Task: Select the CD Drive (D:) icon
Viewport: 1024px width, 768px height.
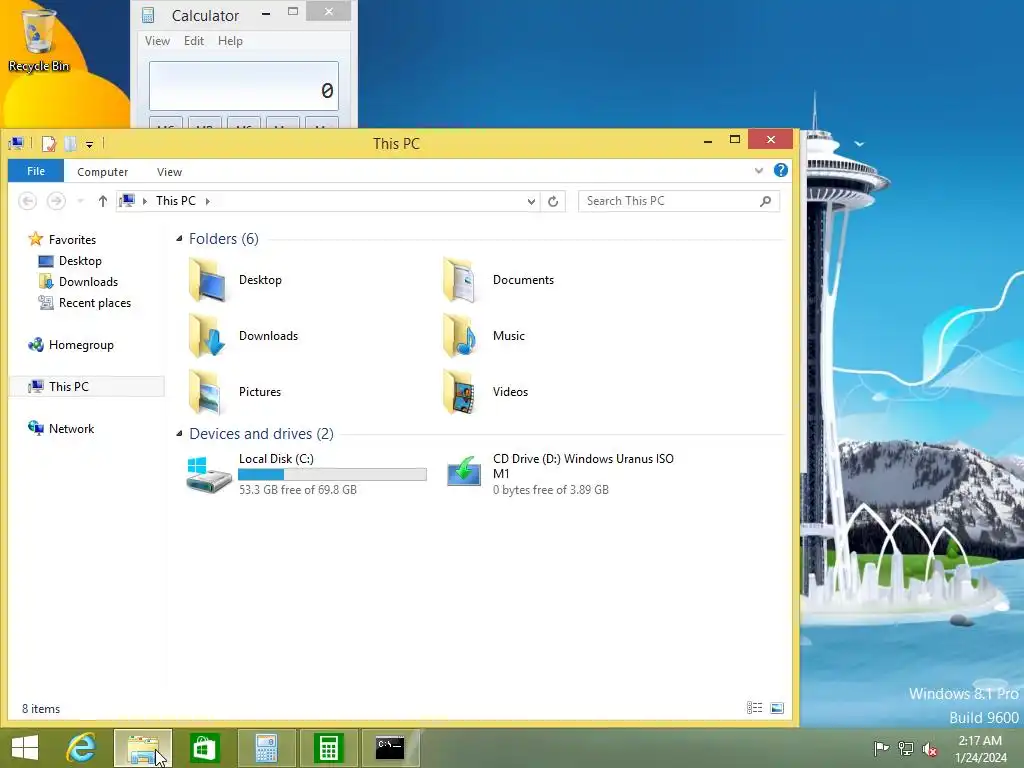Action: [x=464, y=472]
